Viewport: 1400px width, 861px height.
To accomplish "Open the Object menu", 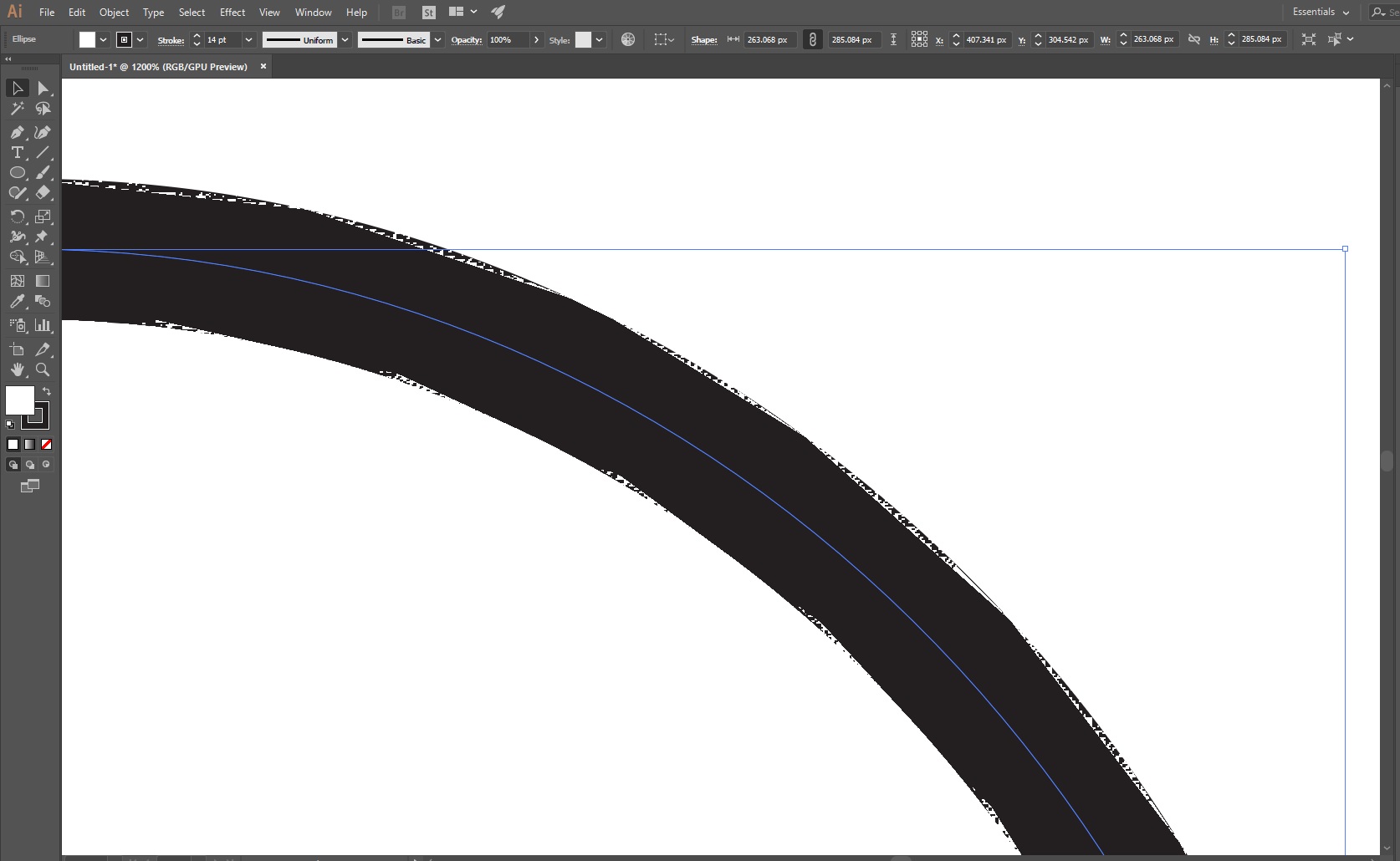I will click(x=114, y=12).
